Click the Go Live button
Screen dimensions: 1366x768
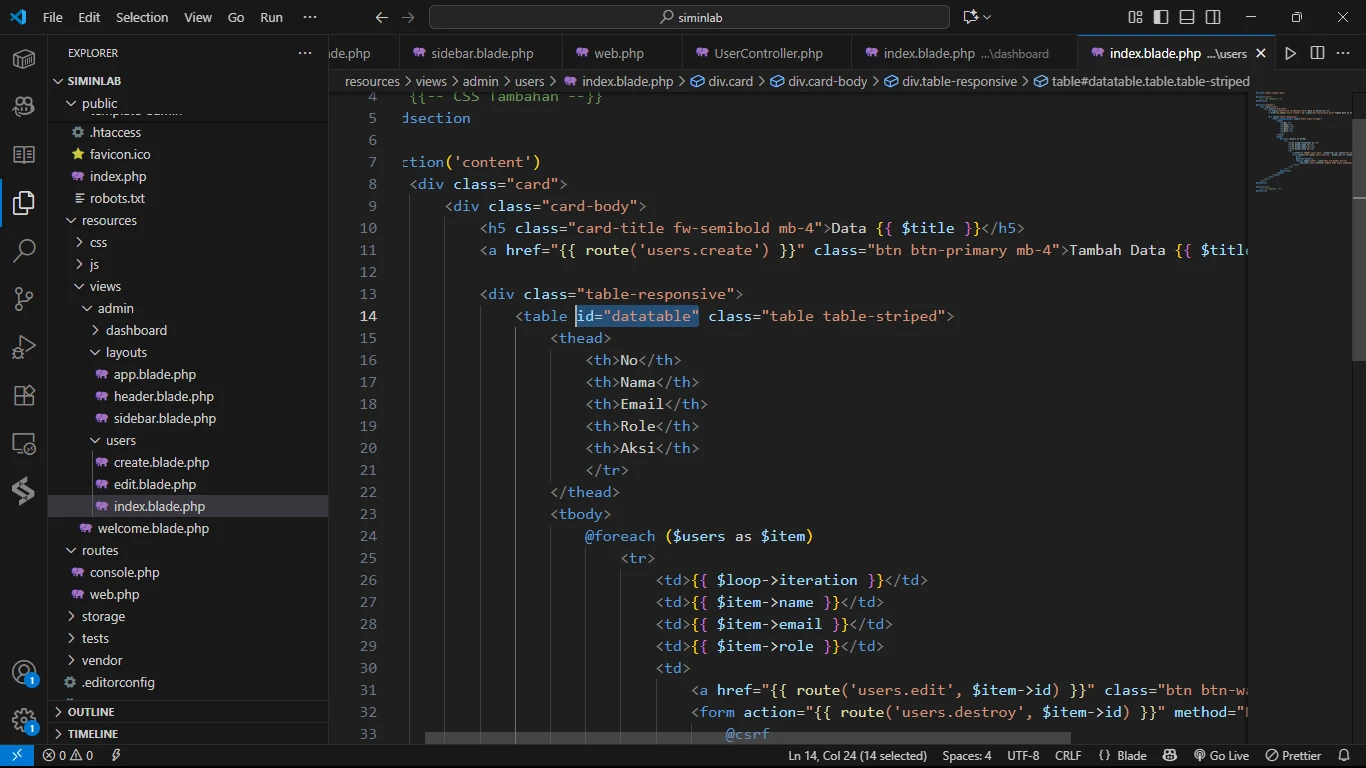(1221, 756)
